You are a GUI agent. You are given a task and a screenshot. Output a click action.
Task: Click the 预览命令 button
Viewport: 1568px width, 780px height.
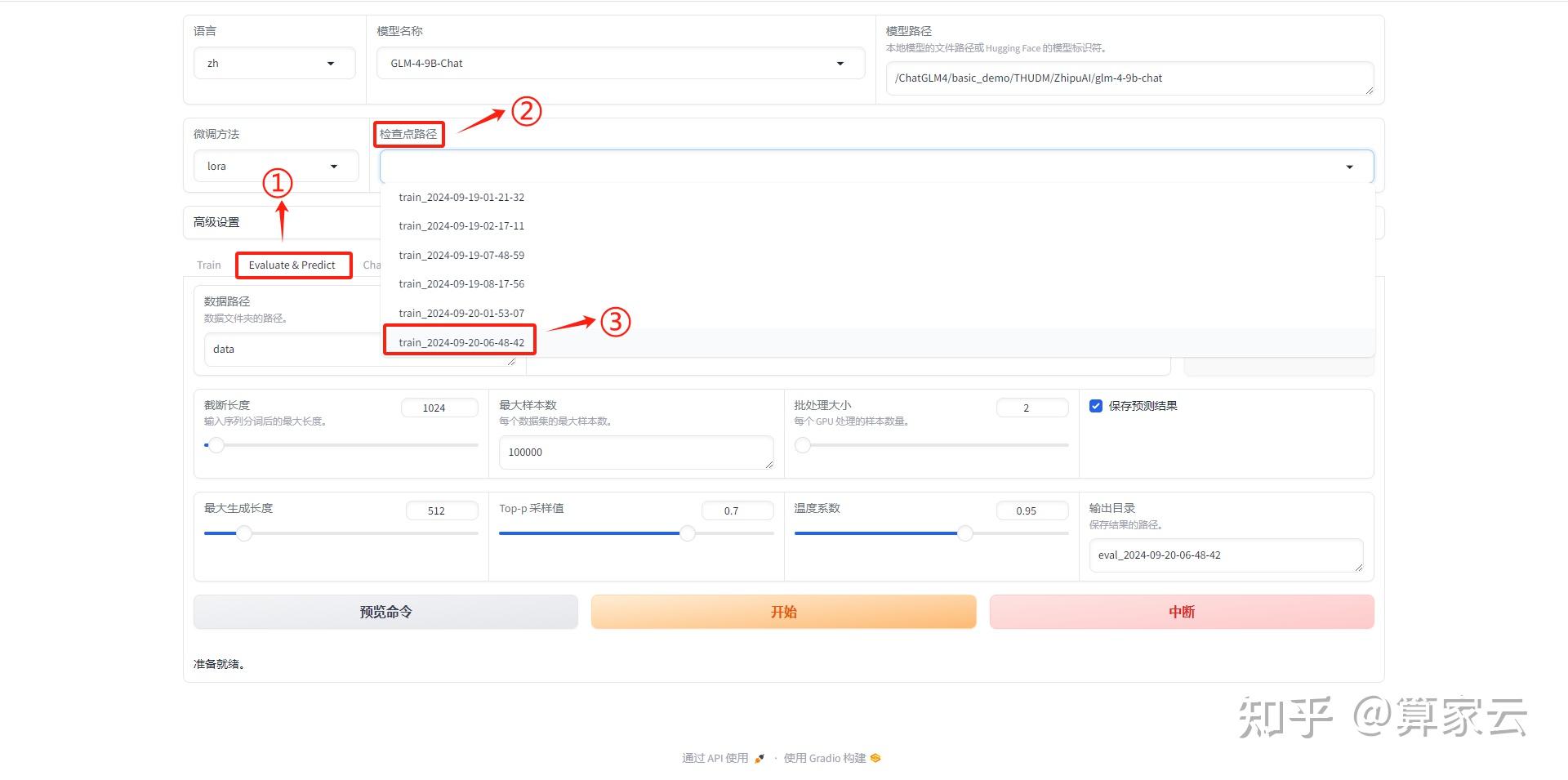point(385,611)
